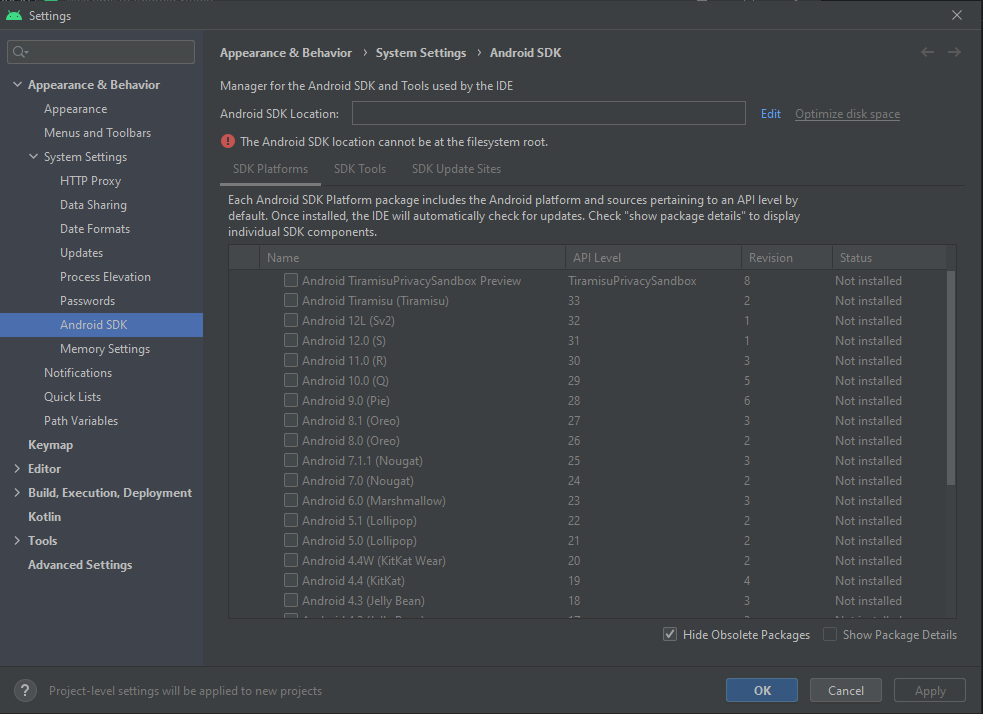This screenshot has width=983, height=714.
Task: Collapse the System Settings subtree
Action: 33,157
